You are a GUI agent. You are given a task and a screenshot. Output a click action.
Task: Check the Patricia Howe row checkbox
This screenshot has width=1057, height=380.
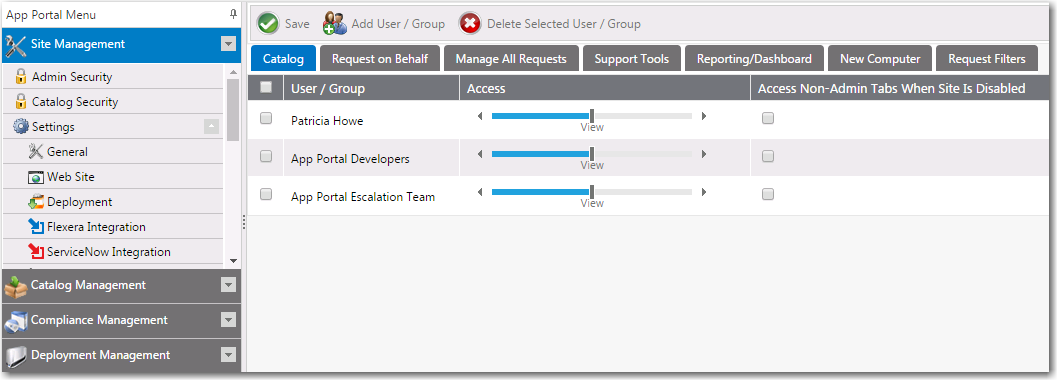point(266,118)
